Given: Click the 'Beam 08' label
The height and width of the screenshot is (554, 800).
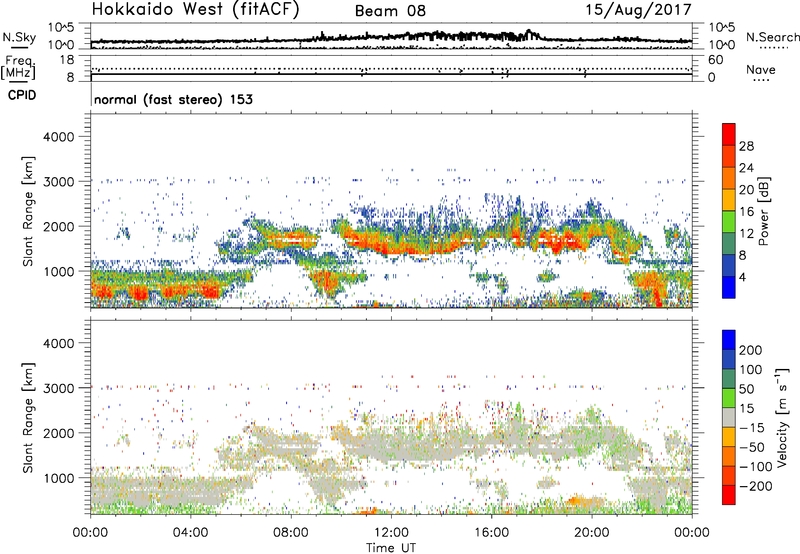Looking at the screenshot, I should coord(390,11).
